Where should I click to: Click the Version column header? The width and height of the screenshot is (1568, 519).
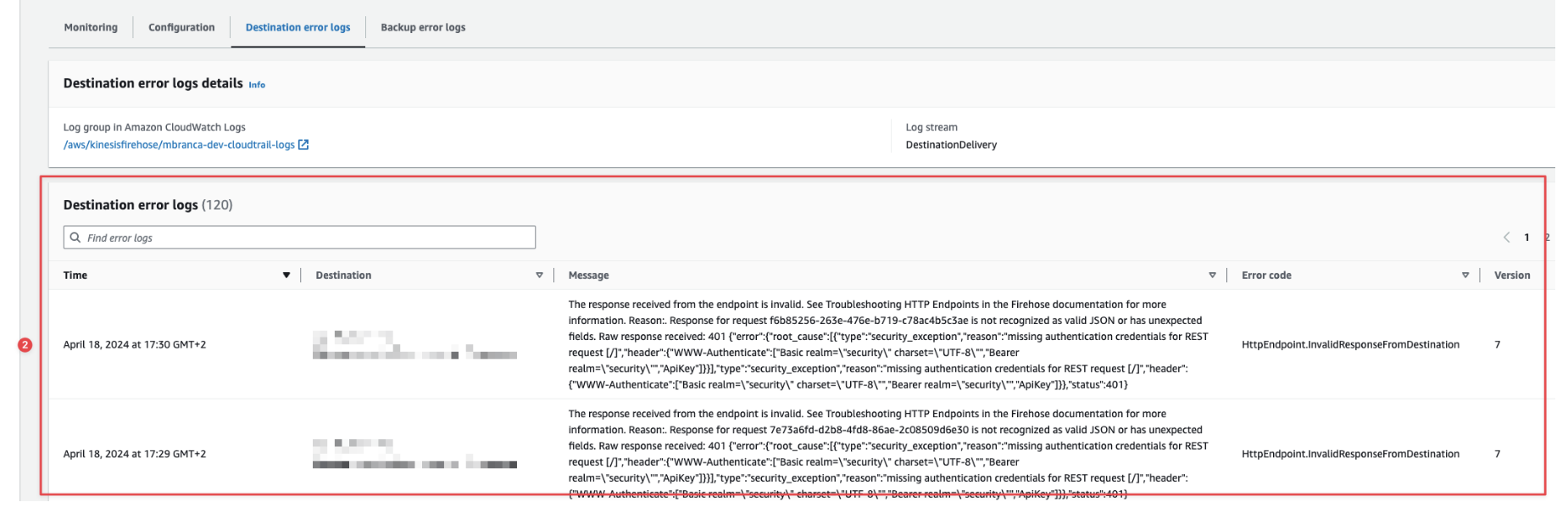click(1511, 276)
